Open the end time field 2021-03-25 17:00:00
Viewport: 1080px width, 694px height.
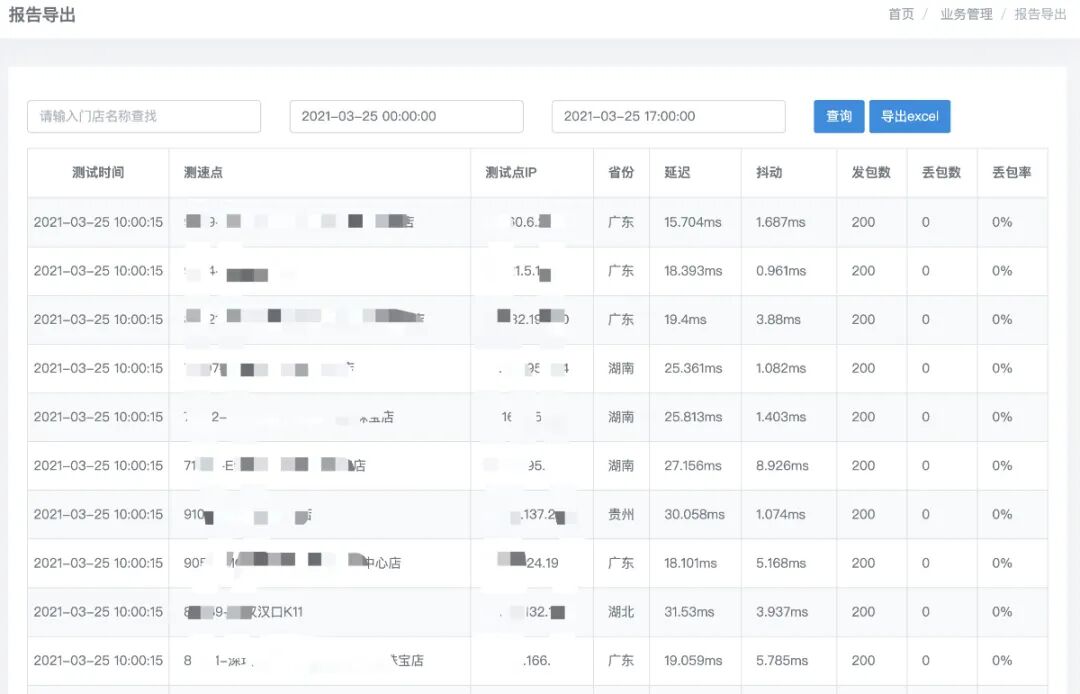669,116
